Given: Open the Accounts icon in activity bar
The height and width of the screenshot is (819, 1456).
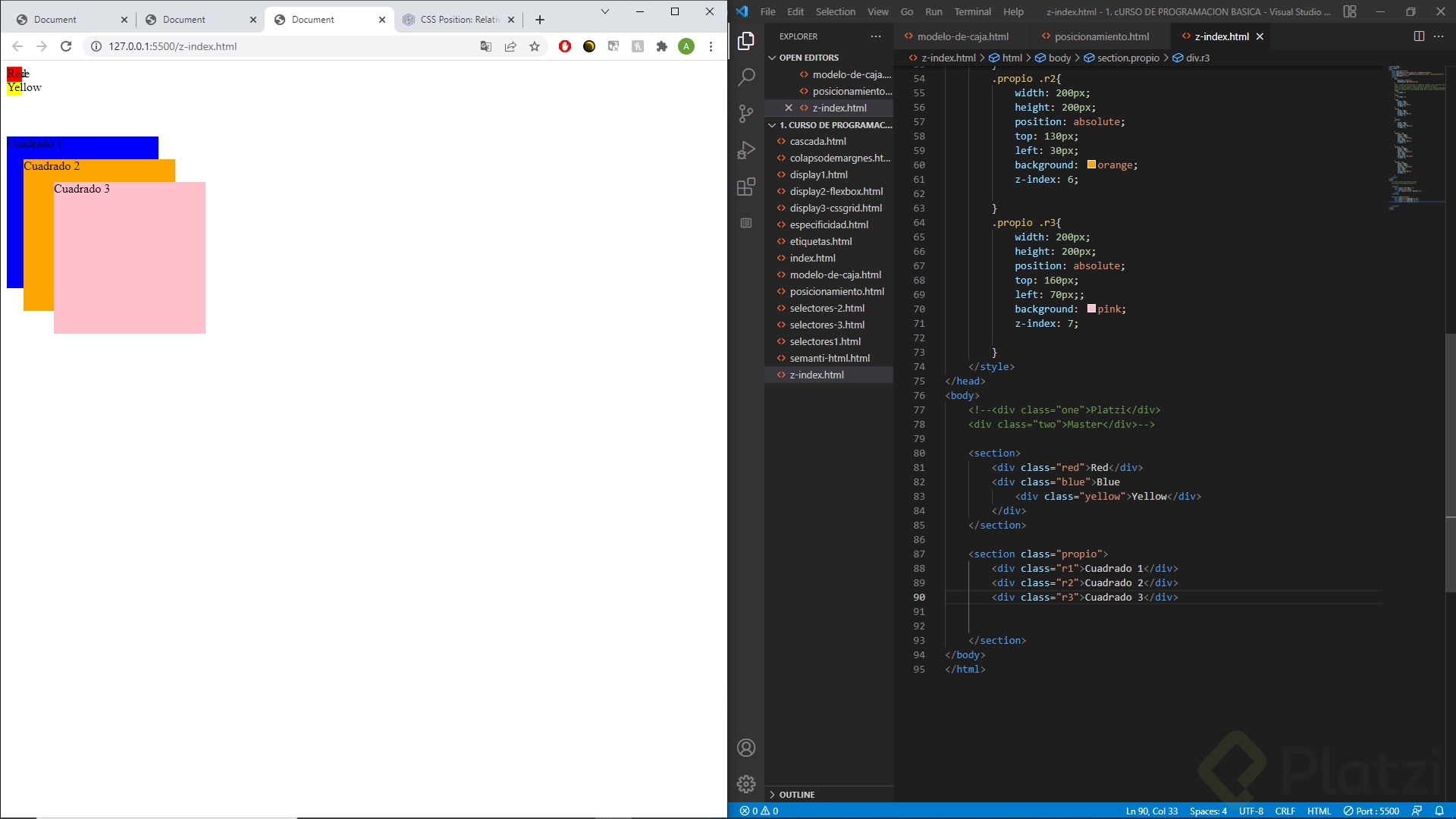Looking at the screenshot, I should click(746, 748).
